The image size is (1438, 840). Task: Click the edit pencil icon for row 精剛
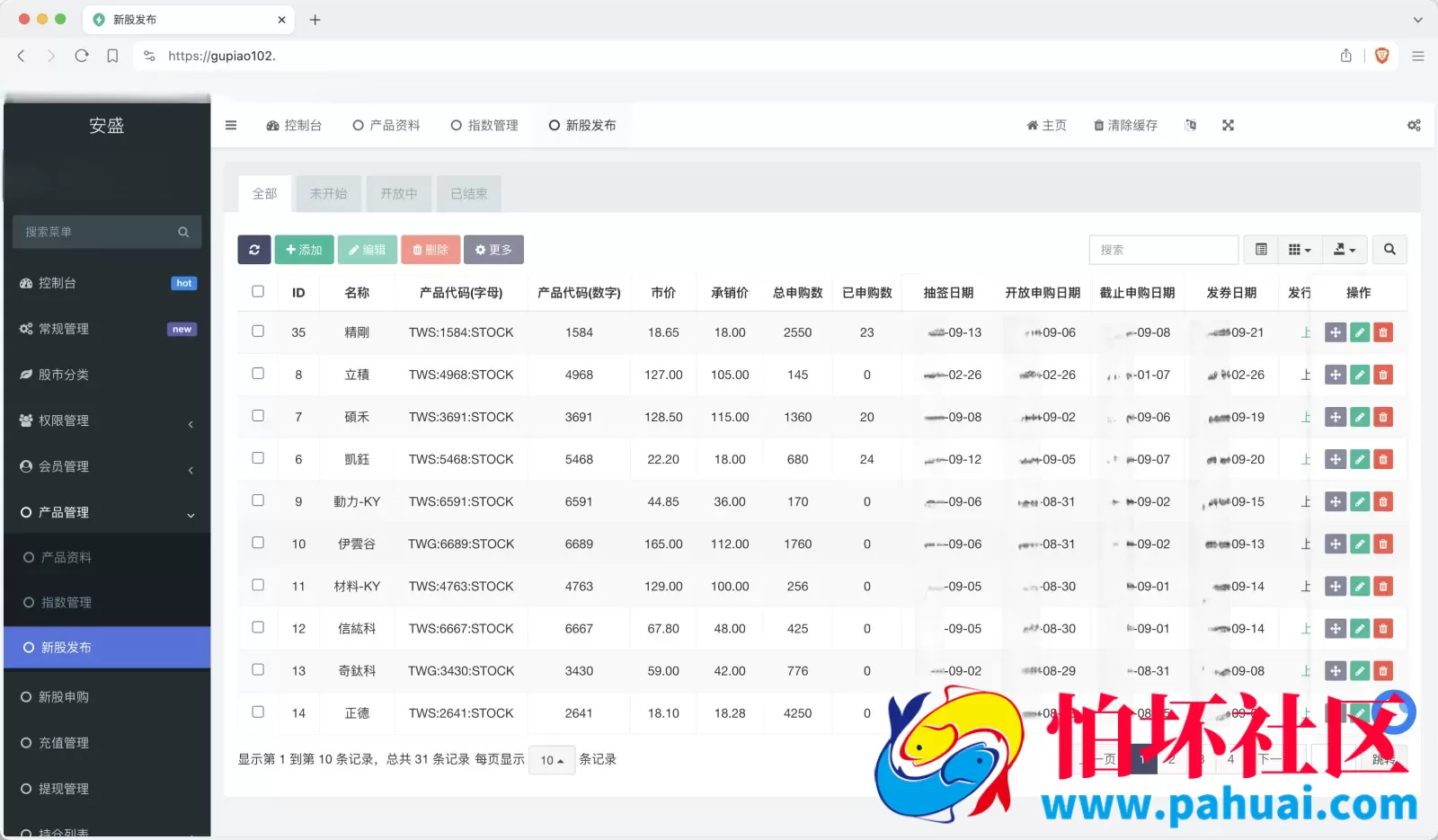[1360, 332]
